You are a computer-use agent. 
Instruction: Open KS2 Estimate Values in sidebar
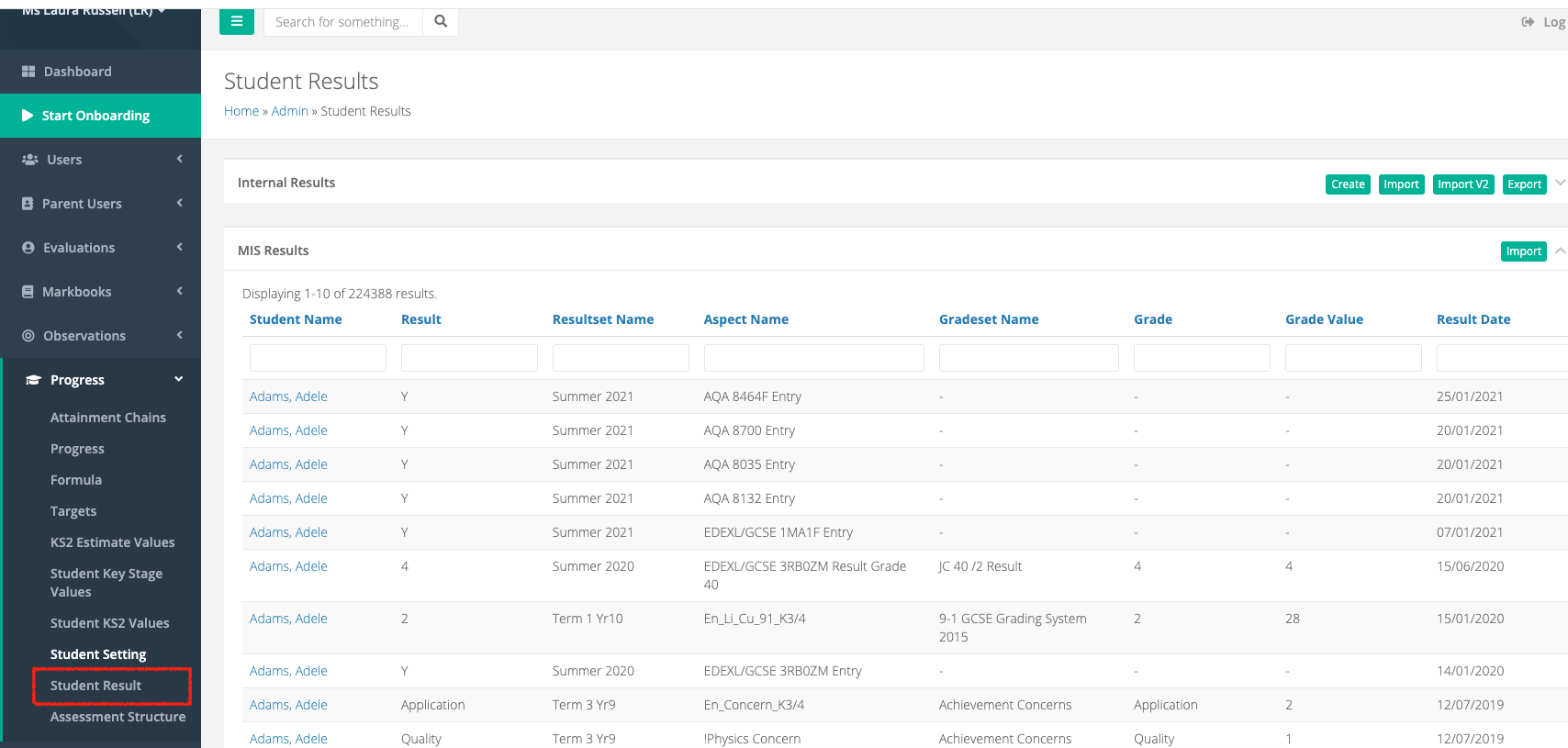point(112,542)
